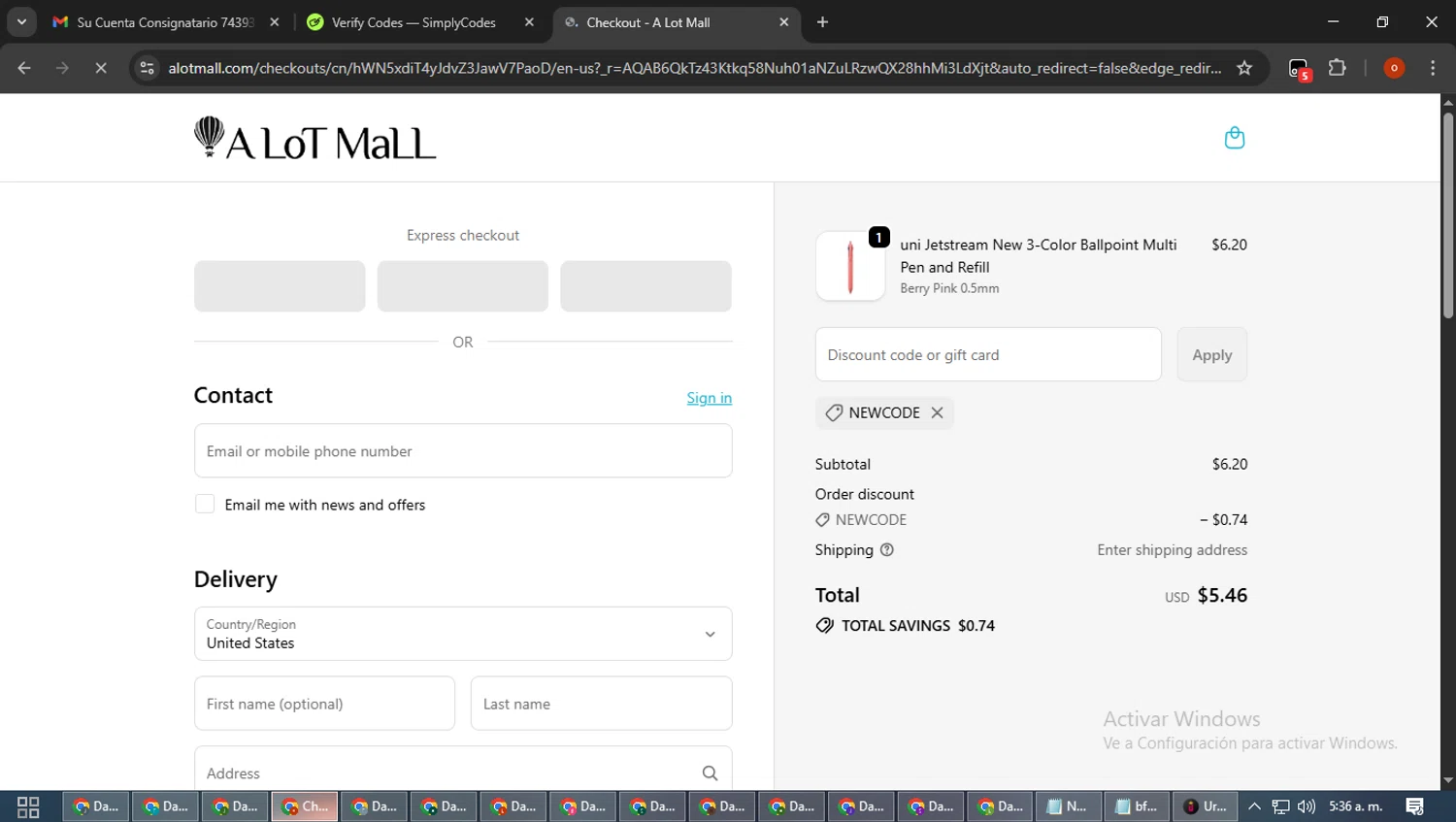Click the A Lot Mall logo
The height and width of the screenshot is (822, 1456).
[x=315, y=138]
